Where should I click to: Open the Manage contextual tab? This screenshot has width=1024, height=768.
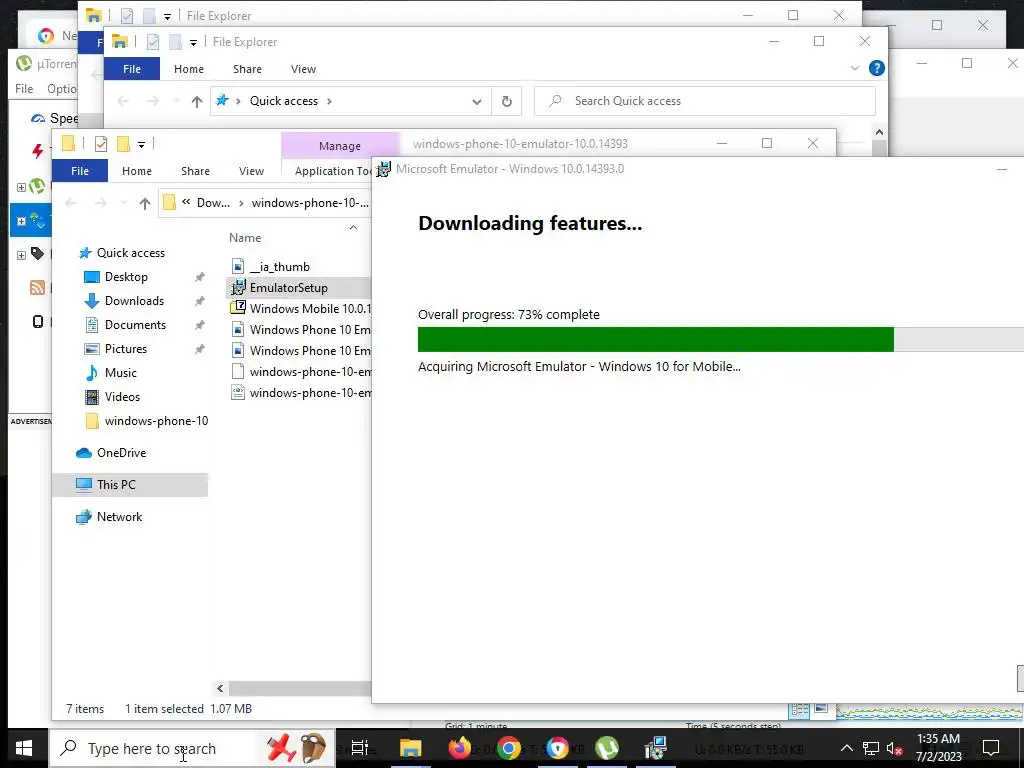[340, 146]
